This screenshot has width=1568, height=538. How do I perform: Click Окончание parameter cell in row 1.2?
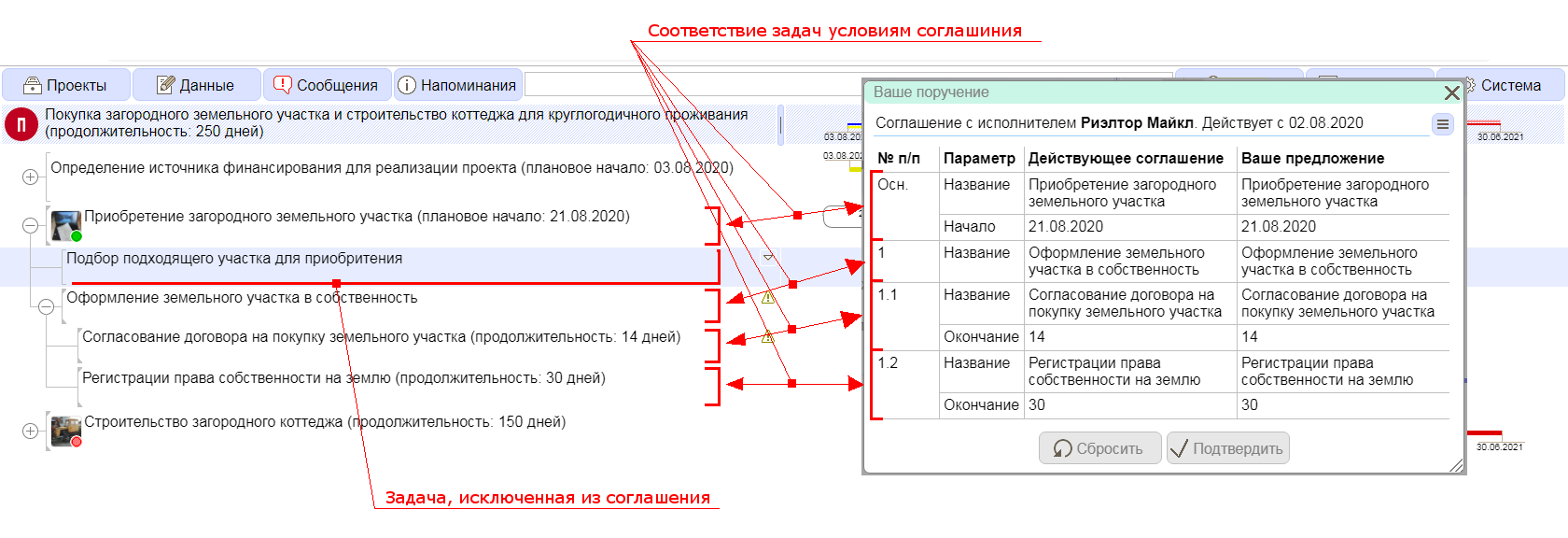pos(981,405)
